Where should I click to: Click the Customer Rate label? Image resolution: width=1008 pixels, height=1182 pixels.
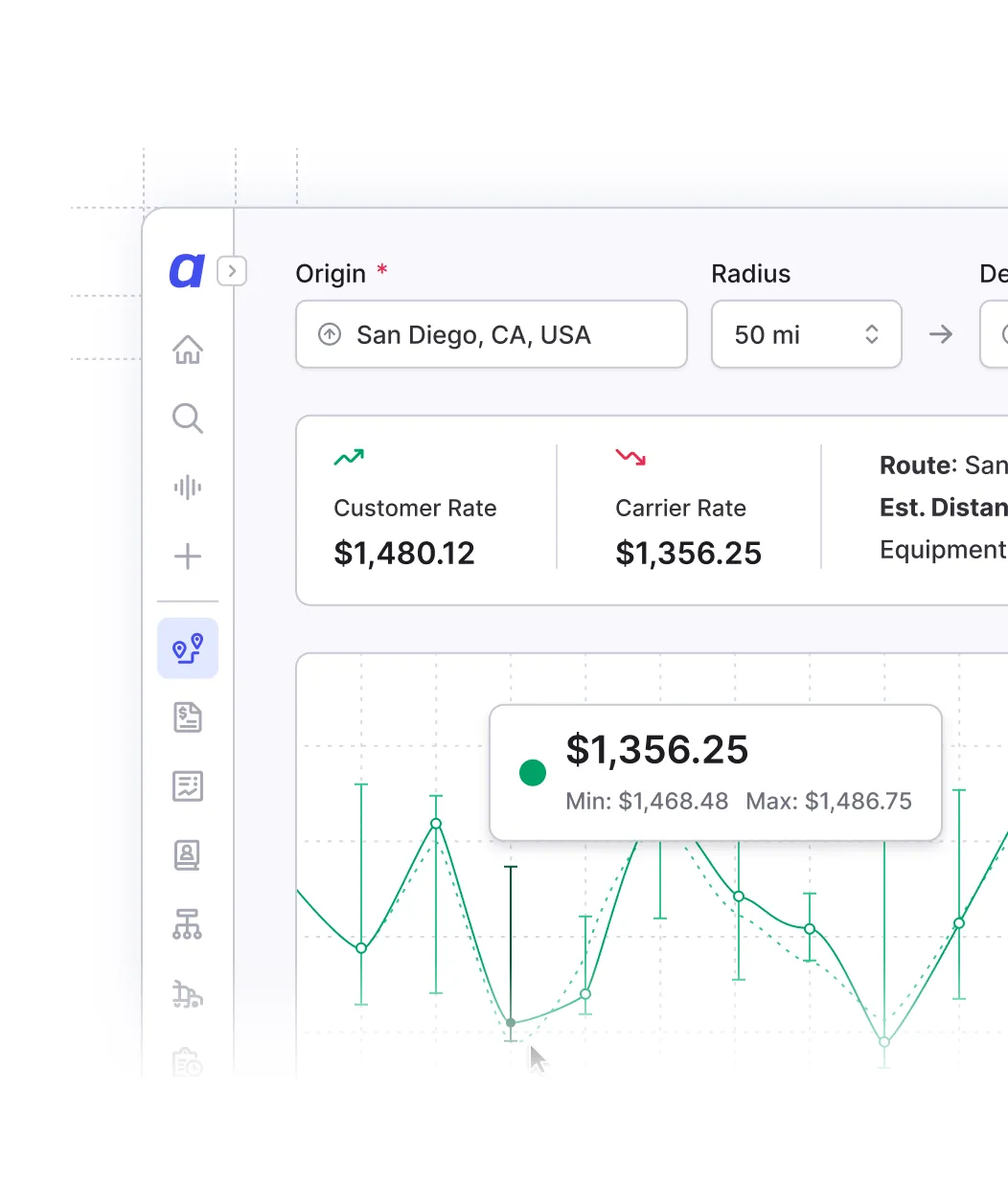coord(415,509)
